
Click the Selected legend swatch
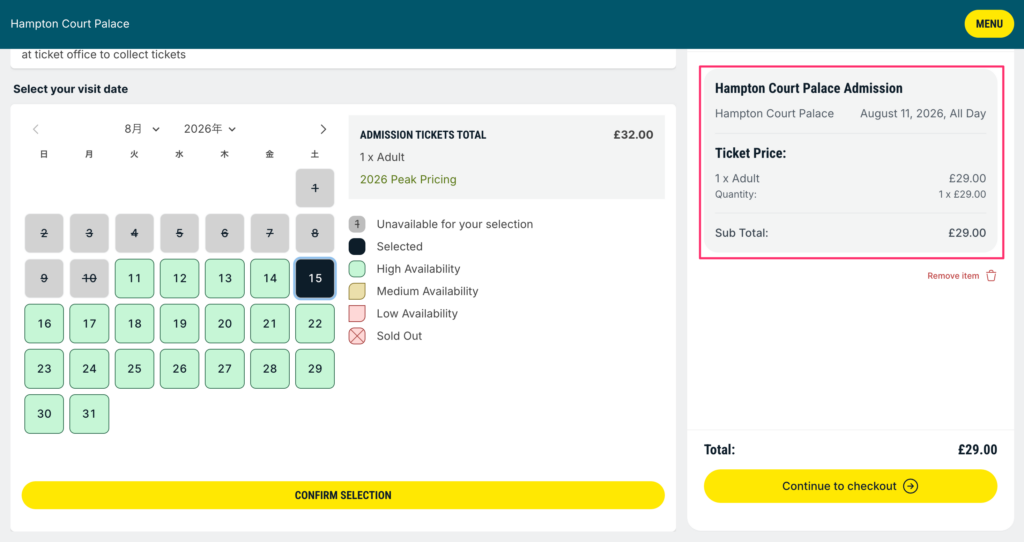(357, 246)
